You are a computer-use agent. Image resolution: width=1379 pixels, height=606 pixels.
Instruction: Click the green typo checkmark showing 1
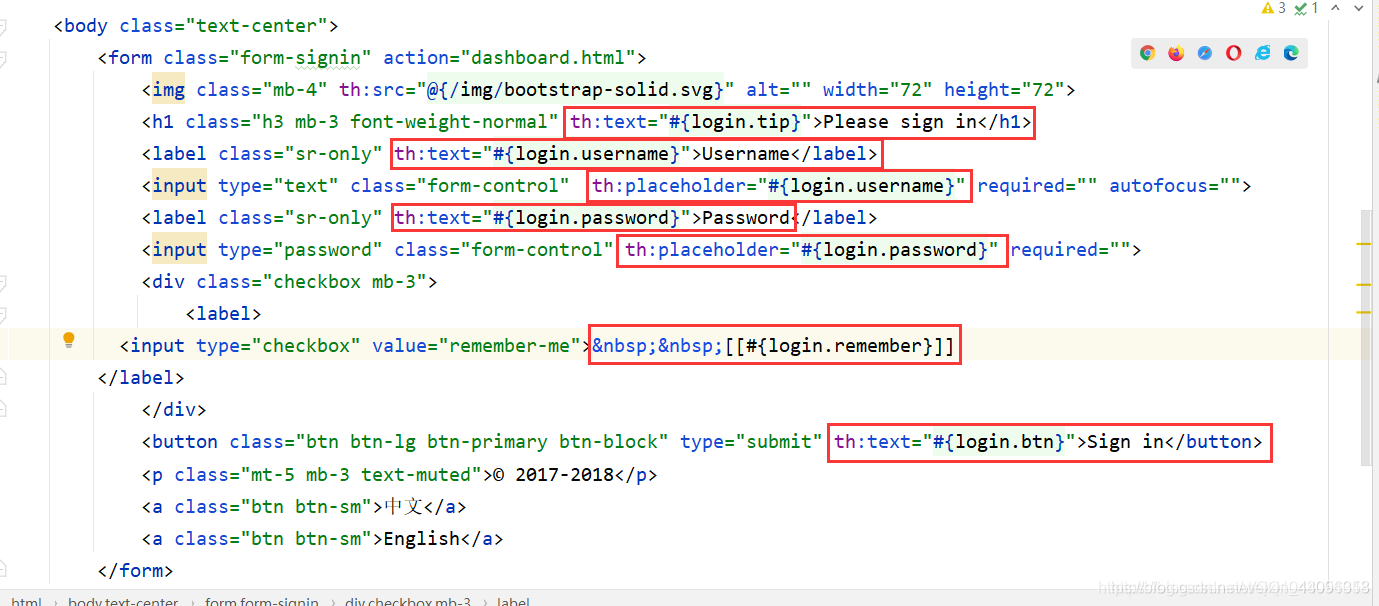click(1307, 8)
